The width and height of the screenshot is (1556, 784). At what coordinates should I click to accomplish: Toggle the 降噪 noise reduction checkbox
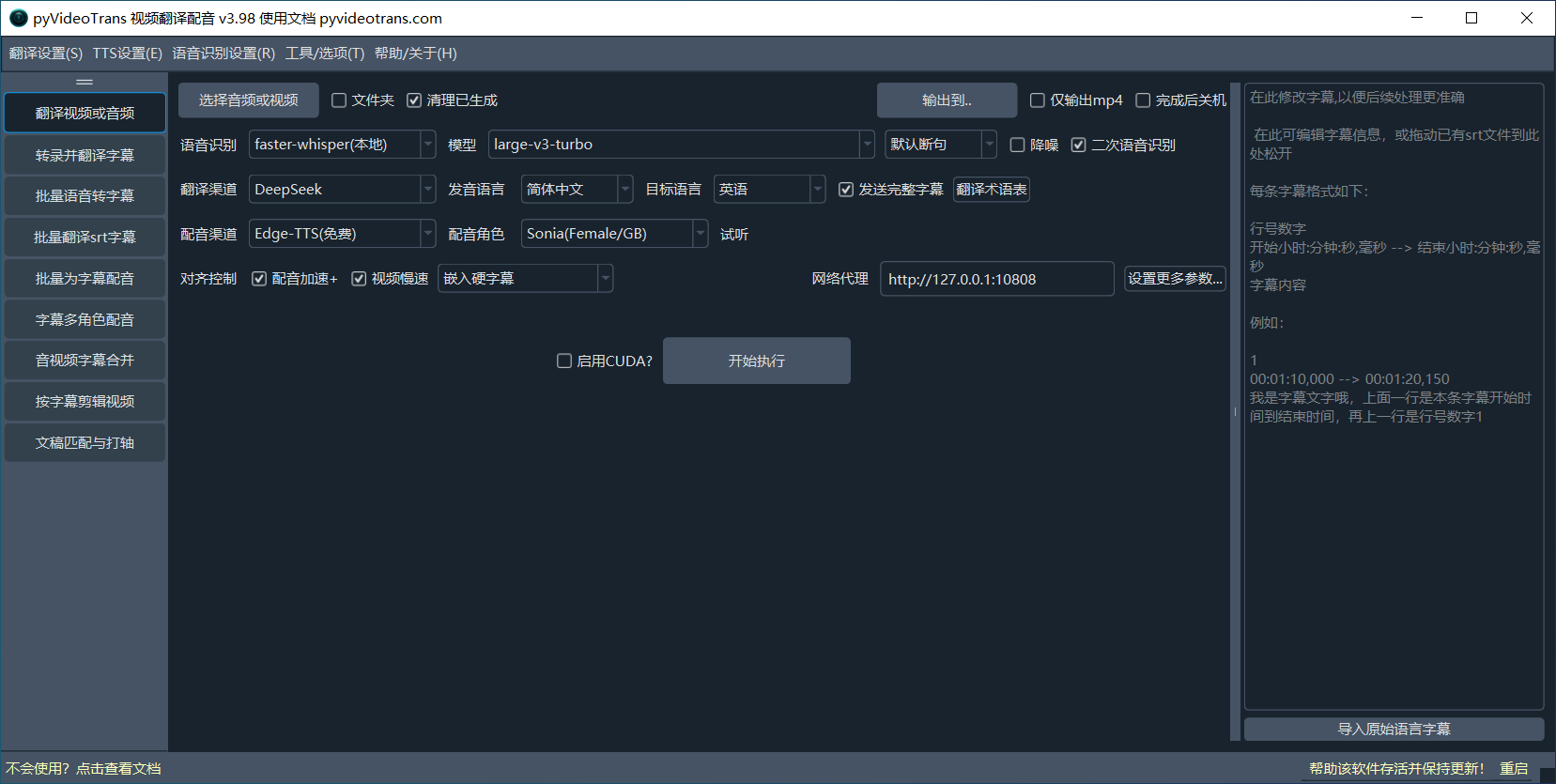click(x=1017, y=145)
